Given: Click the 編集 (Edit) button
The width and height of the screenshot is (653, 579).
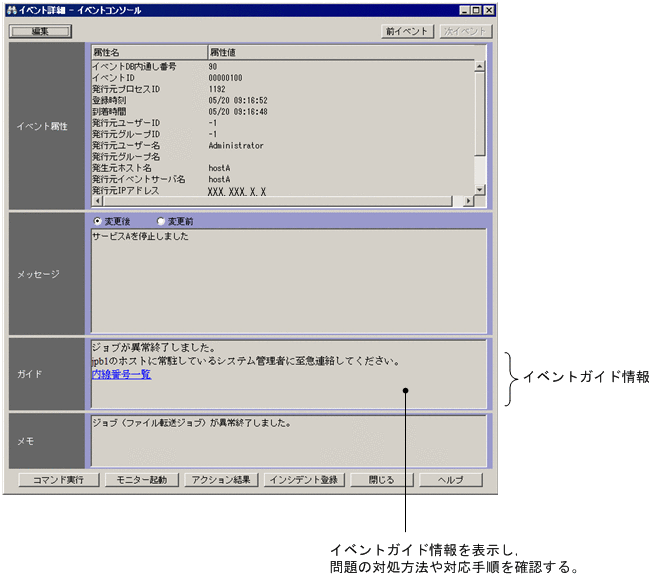Looking at the screenshot, I should pyautogui.click(x=40, y=31).
